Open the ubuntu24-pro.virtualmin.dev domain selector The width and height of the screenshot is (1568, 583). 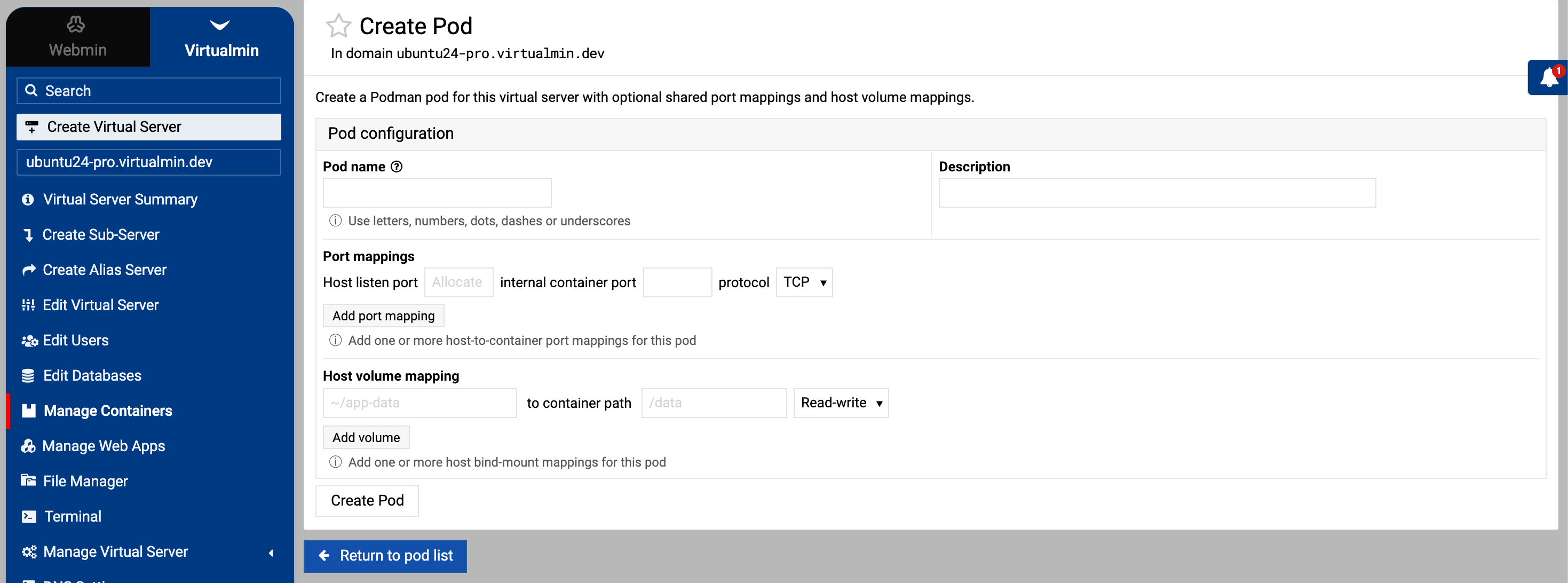(148, 162)
